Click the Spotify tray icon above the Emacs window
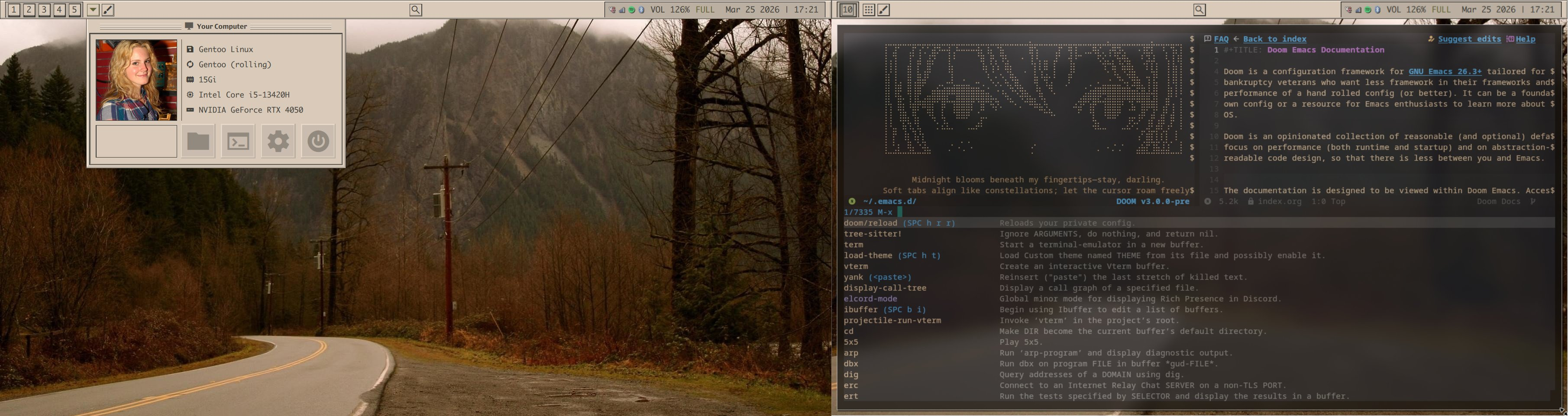 (1368, 10)
